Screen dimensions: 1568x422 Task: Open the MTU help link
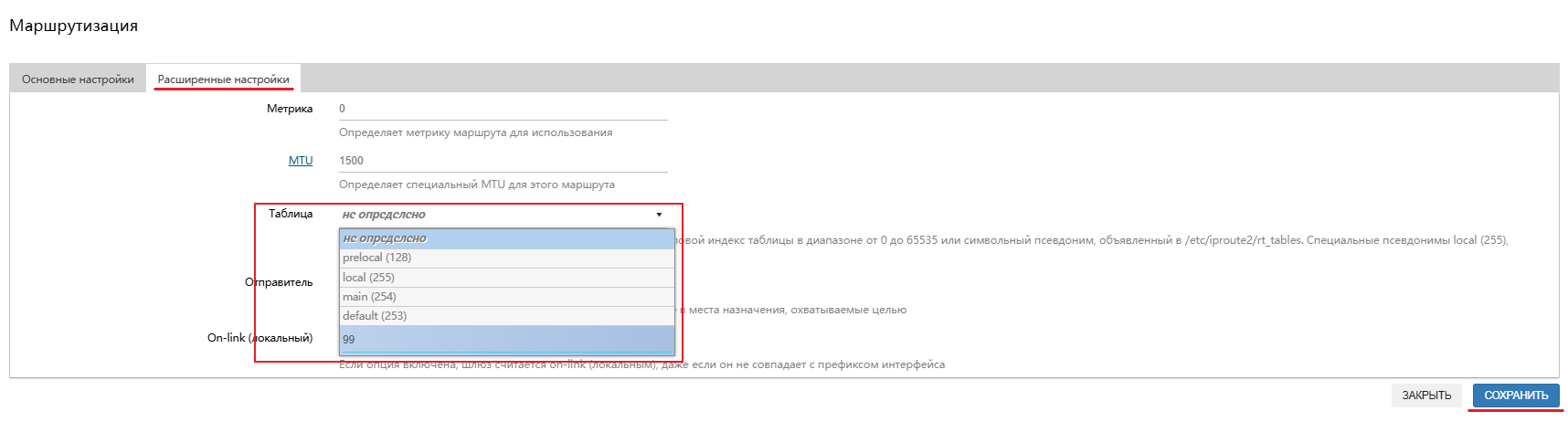[301, 161]
